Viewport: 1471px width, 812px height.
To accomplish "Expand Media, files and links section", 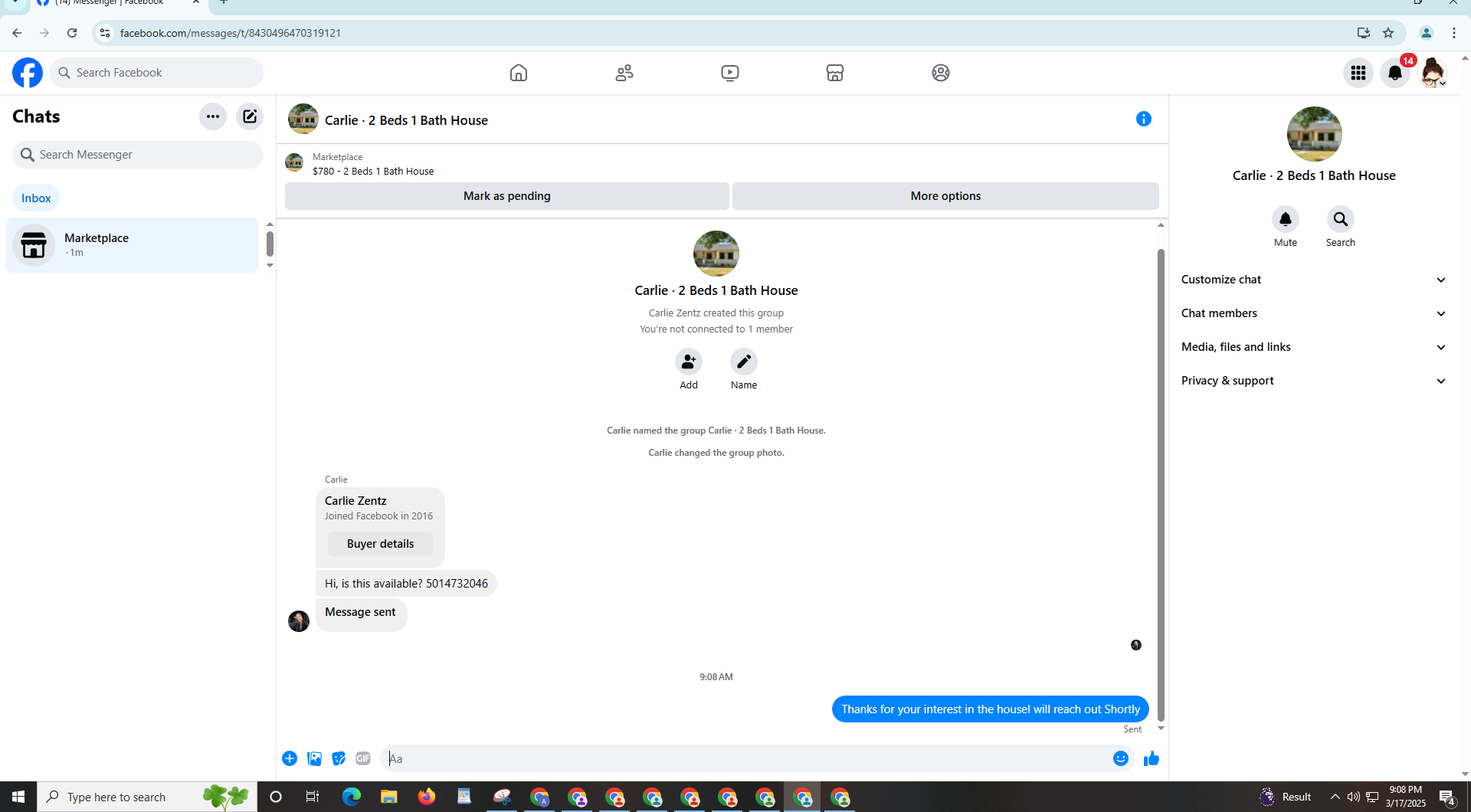I will 1315,347.
